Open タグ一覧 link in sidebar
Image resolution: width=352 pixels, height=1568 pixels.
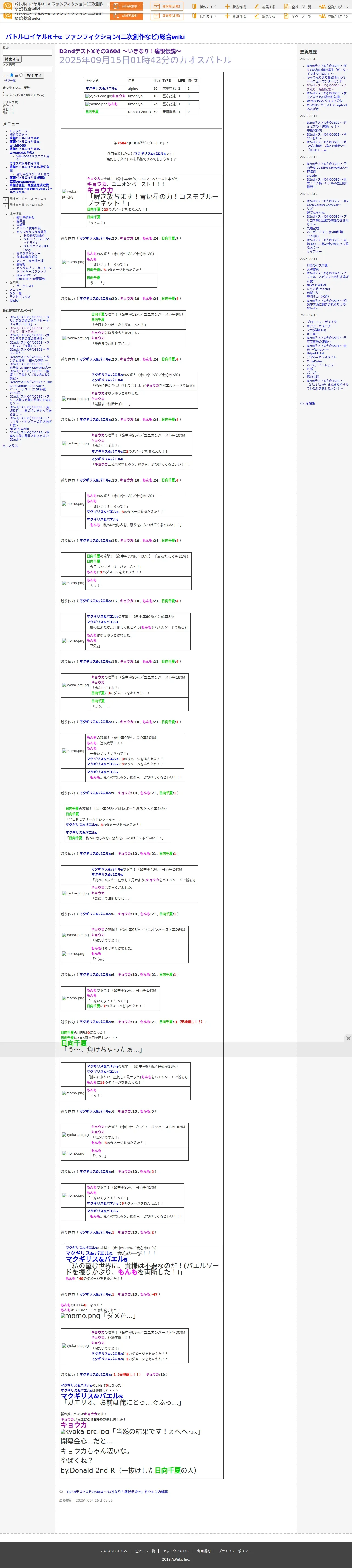pos(15,293)
